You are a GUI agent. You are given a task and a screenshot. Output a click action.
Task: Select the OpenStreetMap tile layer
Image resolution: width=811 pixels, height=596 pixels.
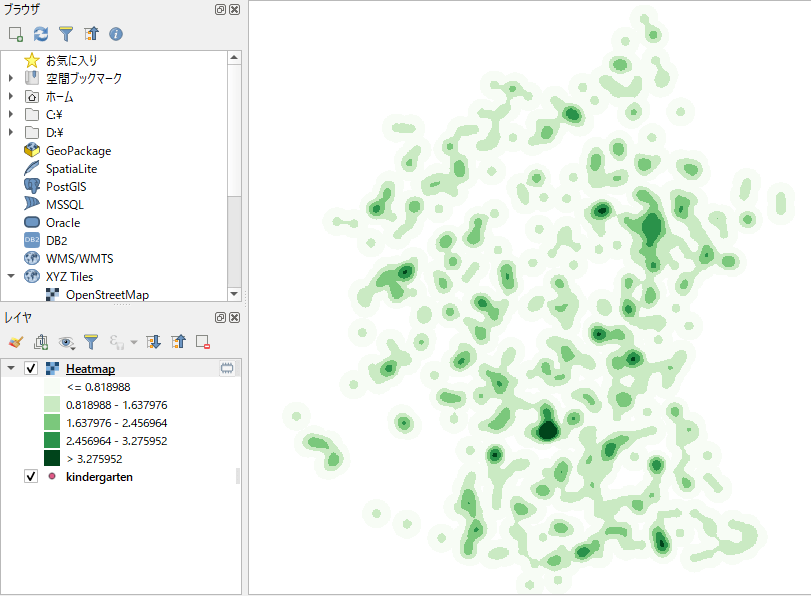click(x=107, y=294)
